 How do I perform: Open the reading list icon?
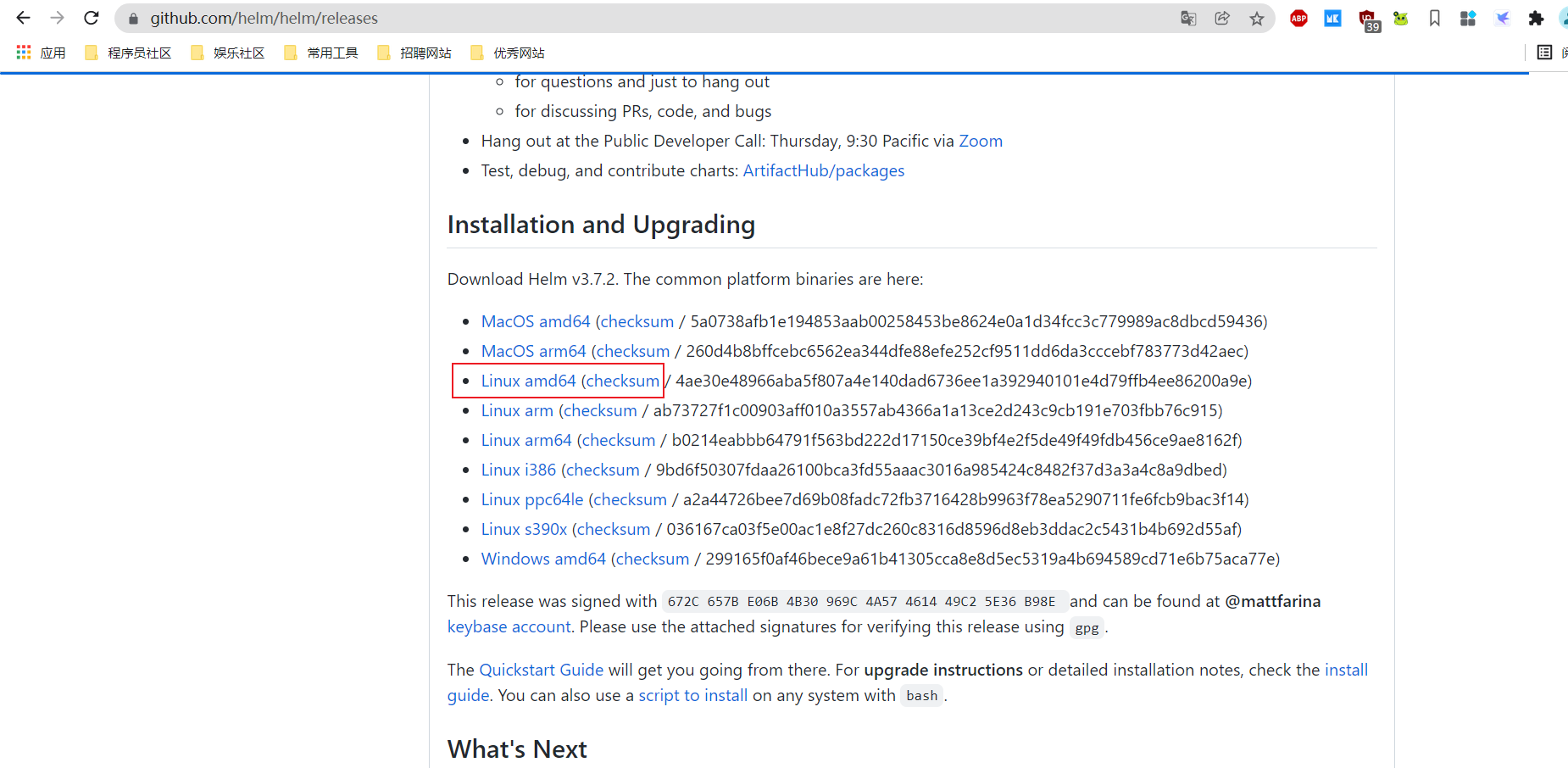pyautogui.click(x=1544, y=53)
